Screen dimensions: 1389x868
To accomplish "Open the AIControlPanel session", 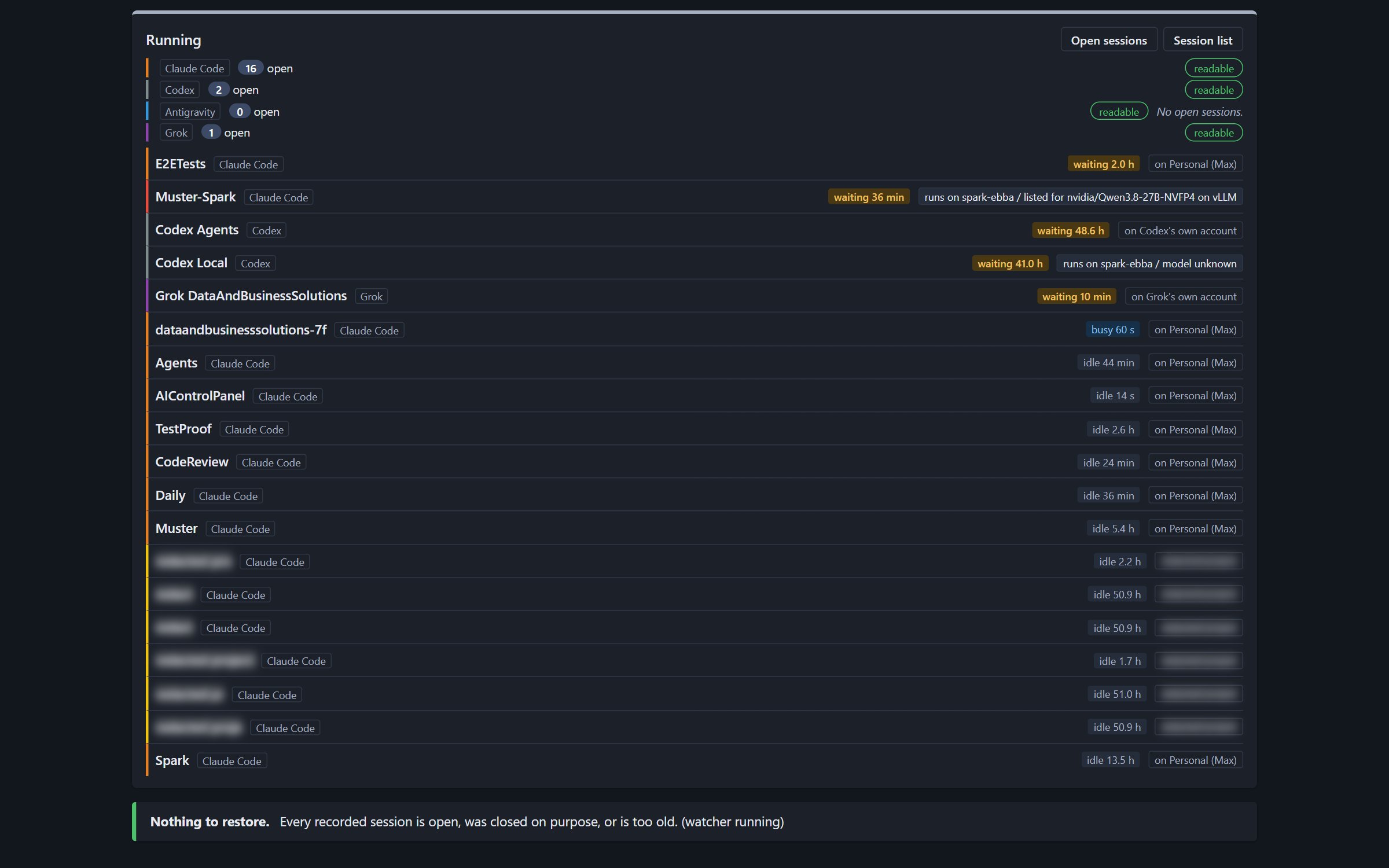I will point(200,396).
